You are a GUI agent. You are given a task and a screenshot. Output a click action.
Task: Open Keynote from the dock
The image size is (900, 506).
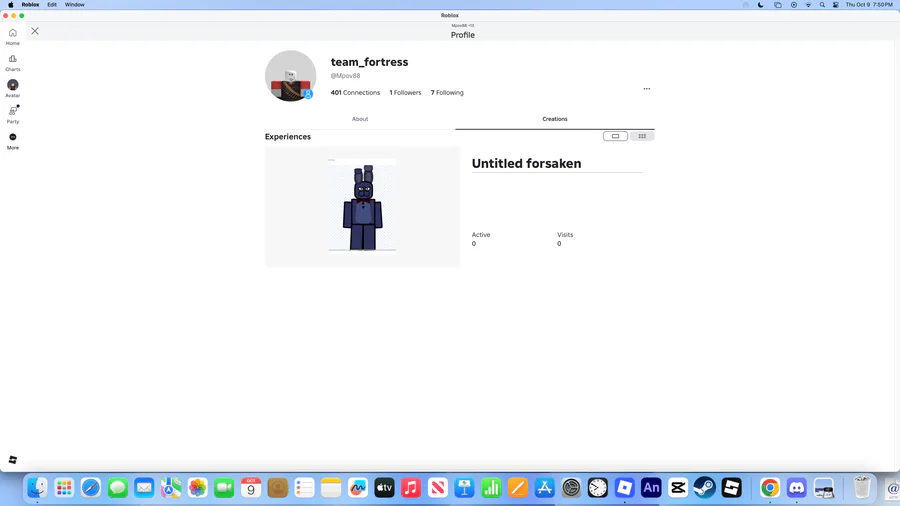coord(464,488)
